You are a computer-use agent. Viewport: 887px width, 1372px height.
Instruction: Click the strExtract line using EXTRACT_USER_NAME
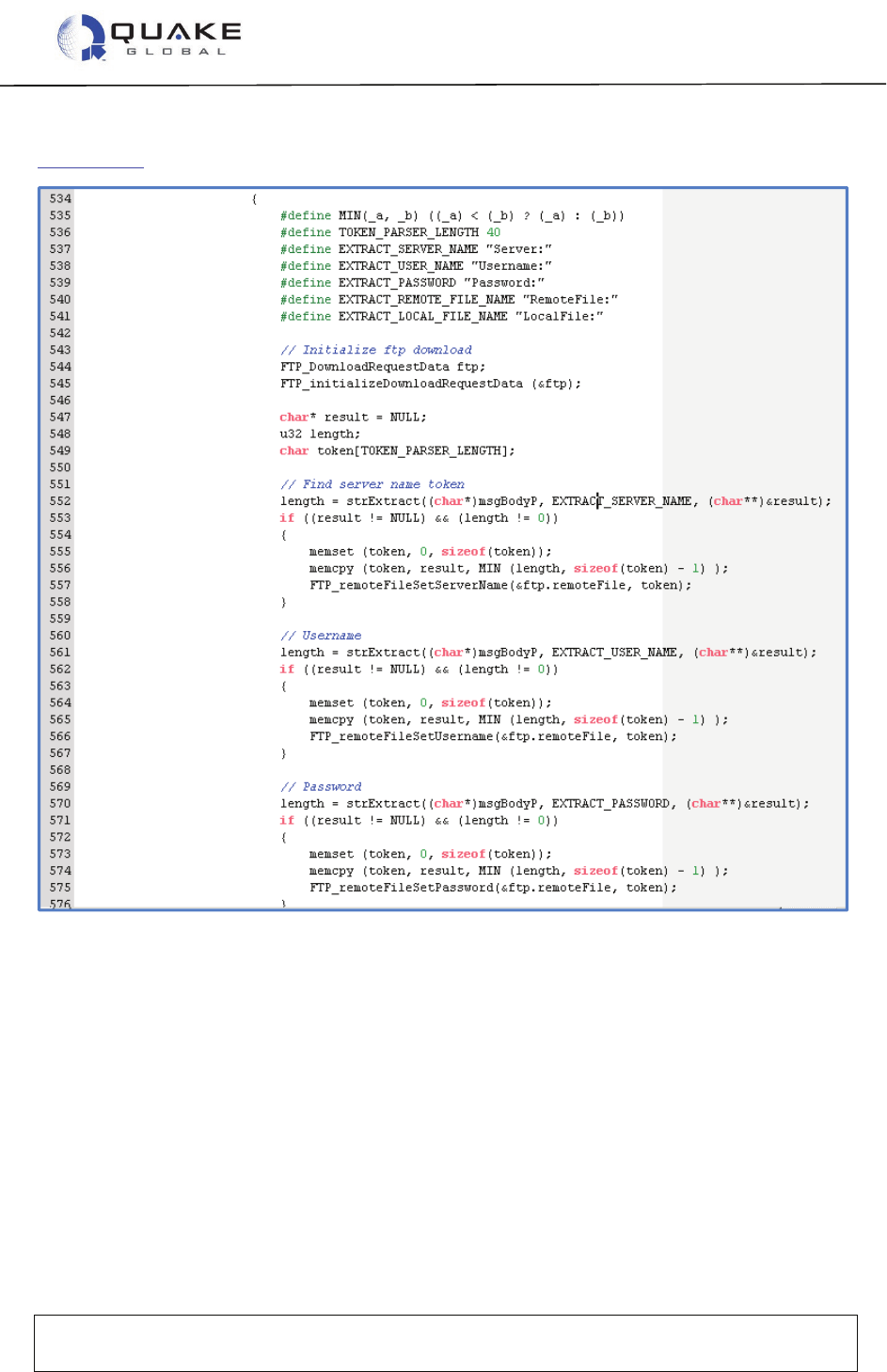pos(548,653)
